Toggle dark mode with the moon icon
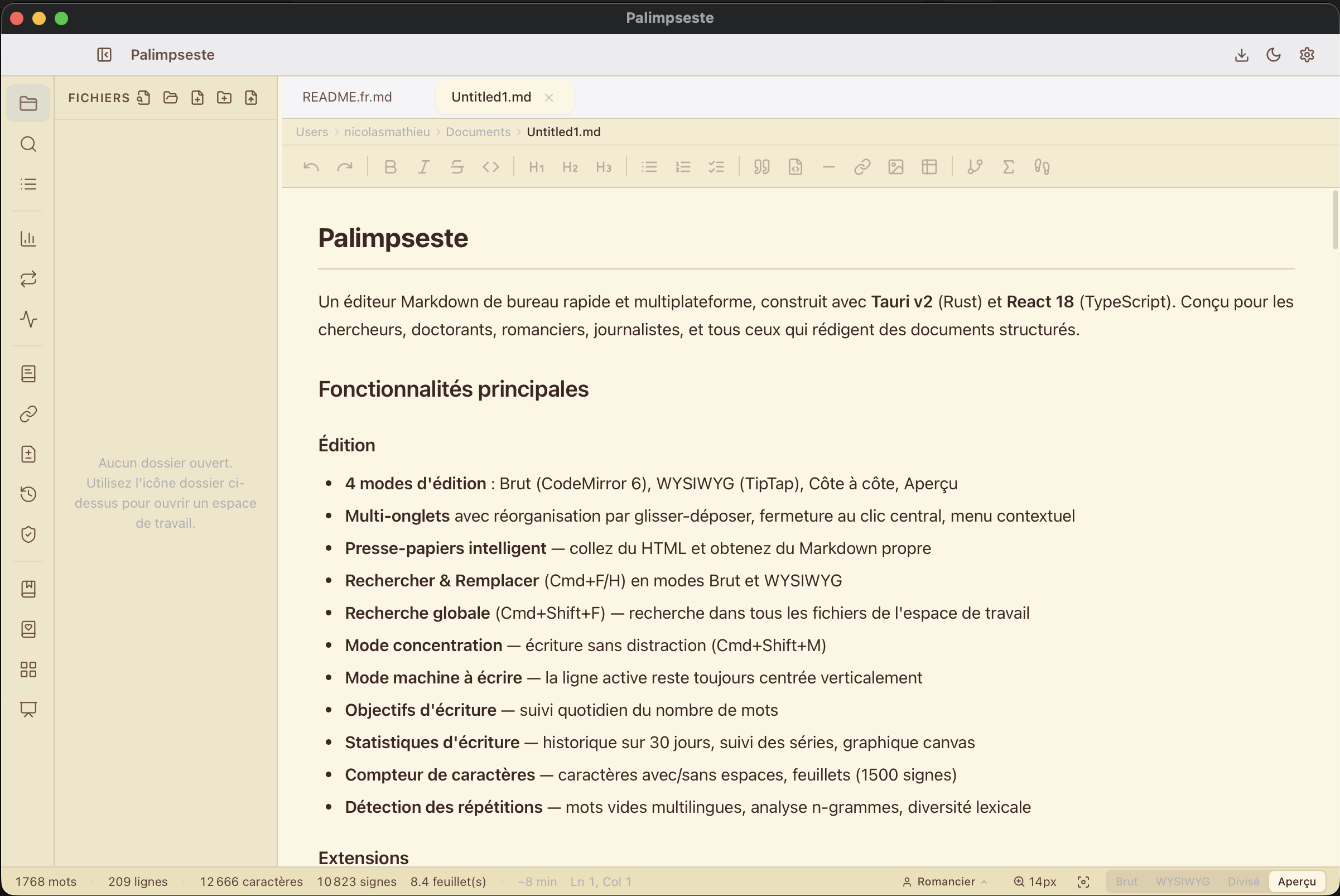The width and height of the screenshot is (1340, 896). [1274, 55]
